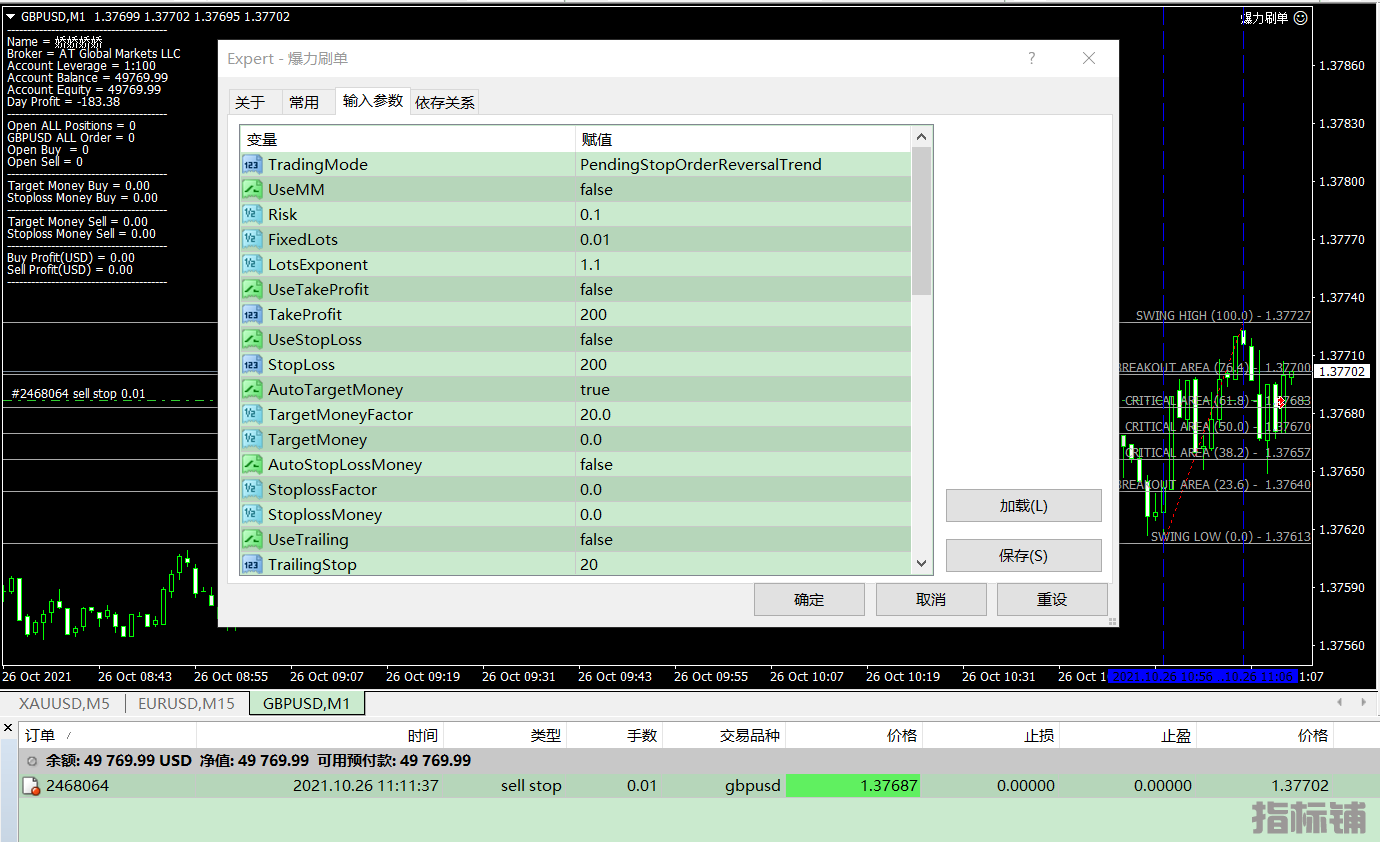Click the smiley expert advisor icon on chart
This screenshot has width=1380, height=842.
click(x=1300, y=17)
